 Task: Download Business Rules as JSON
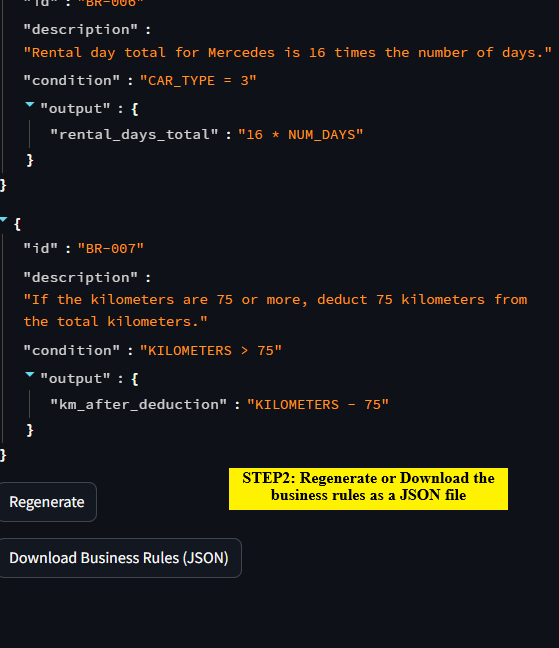(x=120, y=557)
